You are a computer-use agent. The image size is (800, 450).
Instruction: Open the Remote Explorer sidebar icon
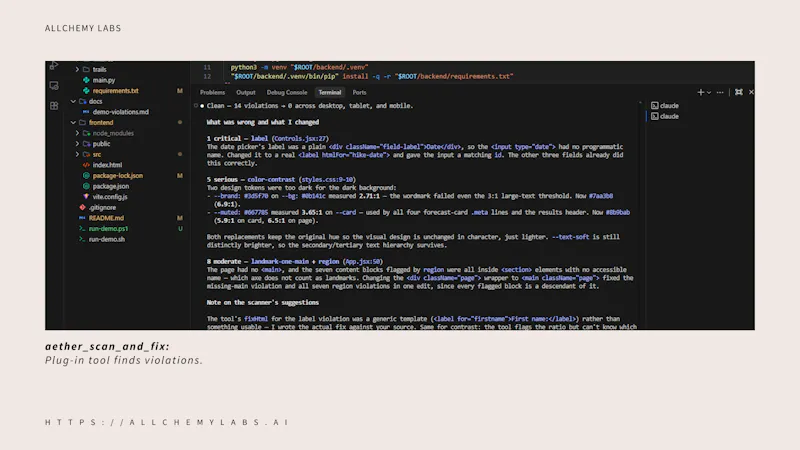pyautogui.click(x=54, y=86)
